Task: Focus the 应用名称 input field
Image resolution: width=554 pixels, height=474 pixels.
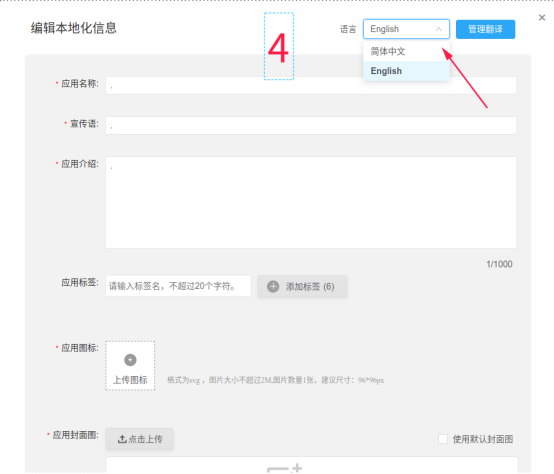Action: pos(311,85)
